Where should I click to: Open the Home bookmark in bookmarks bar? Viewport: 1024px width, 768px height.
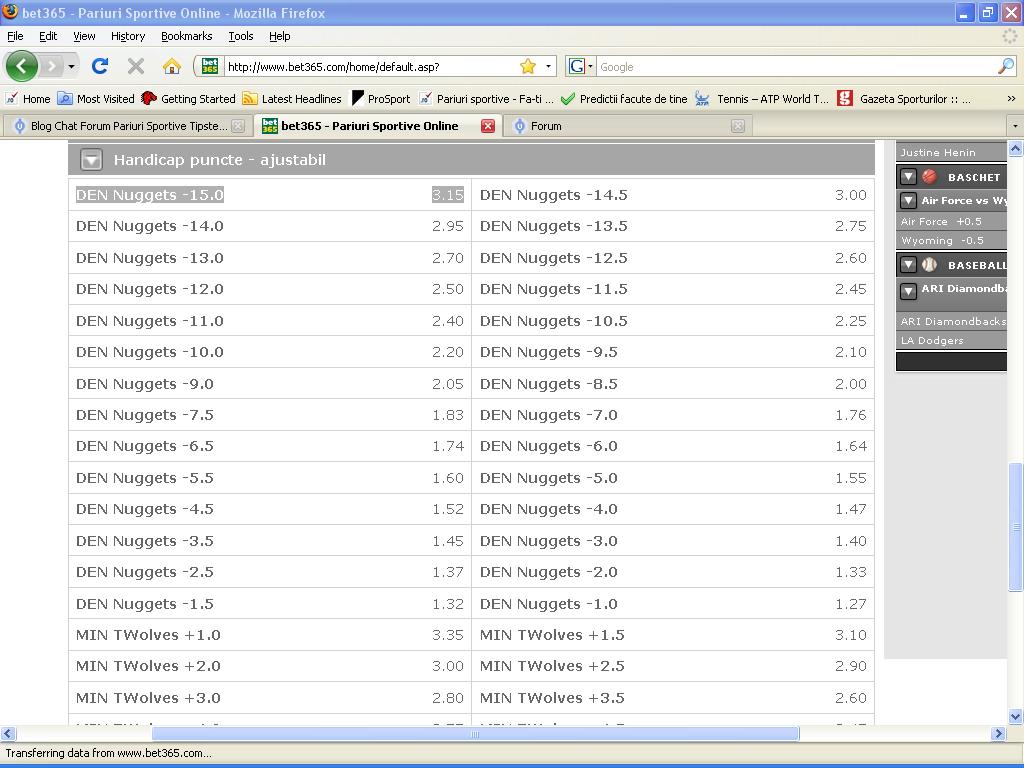(27, 99)
